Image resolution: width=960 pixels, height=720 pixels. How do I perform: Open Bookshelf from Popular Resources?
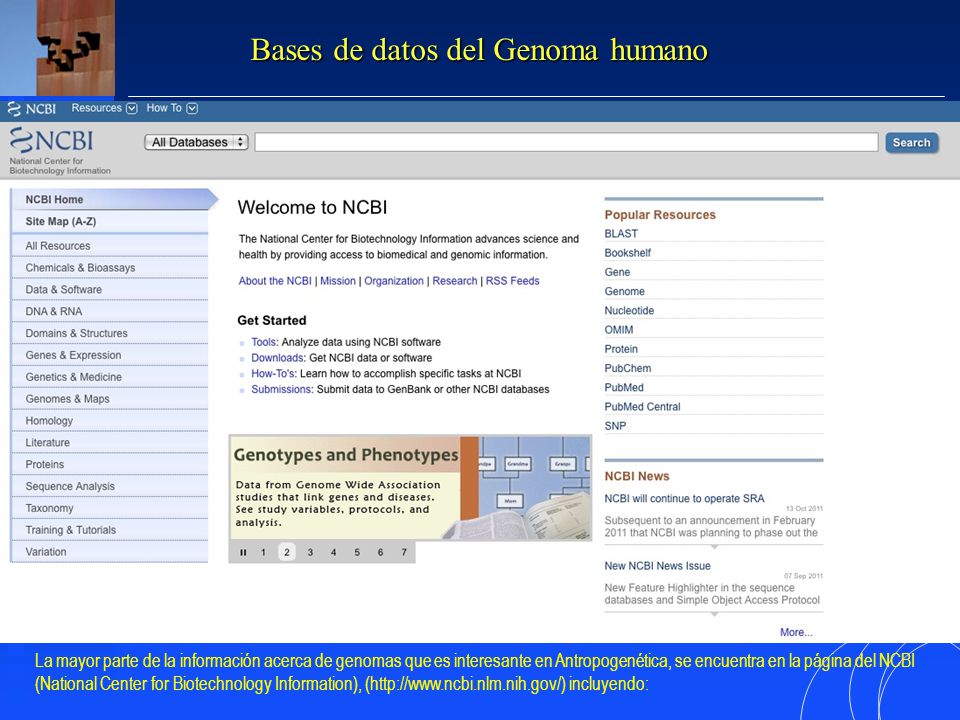628,253
